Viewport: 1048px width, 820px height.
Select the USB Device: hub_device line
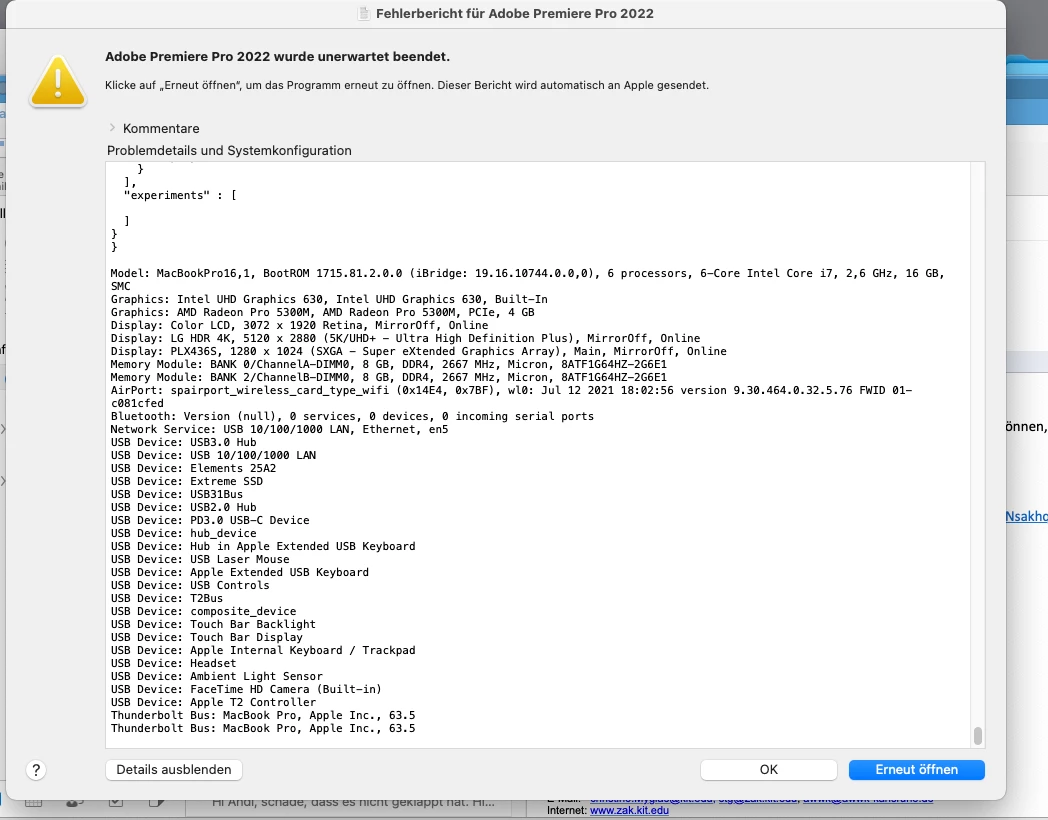[x=183, y=533]
